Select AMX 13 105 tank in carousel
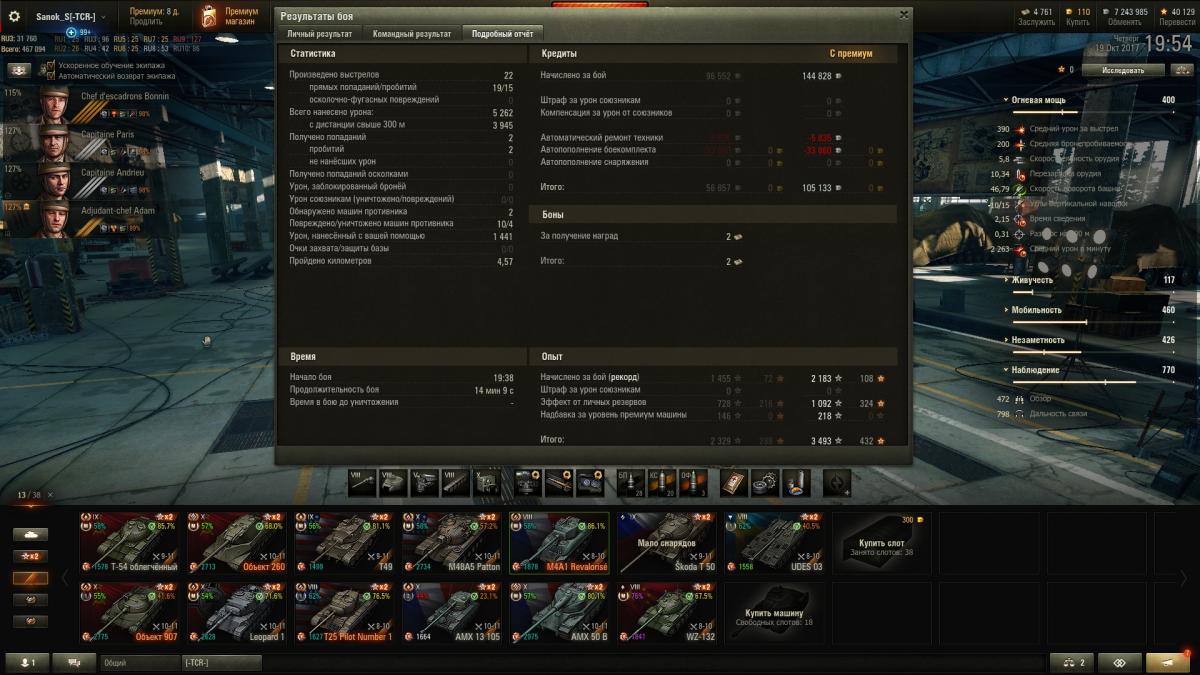 click(x=452, y=612)
